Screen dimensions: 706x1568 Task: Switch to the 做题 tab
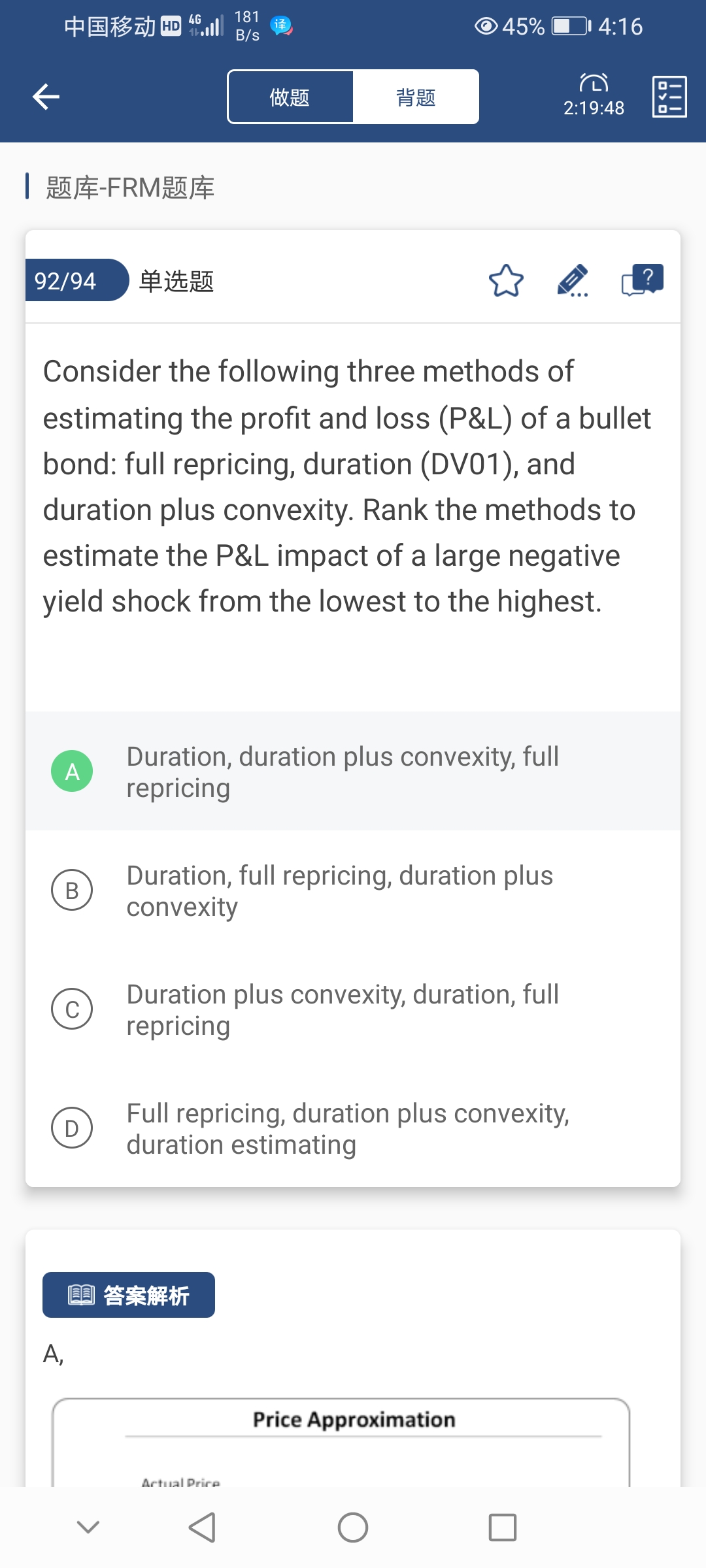290,97
